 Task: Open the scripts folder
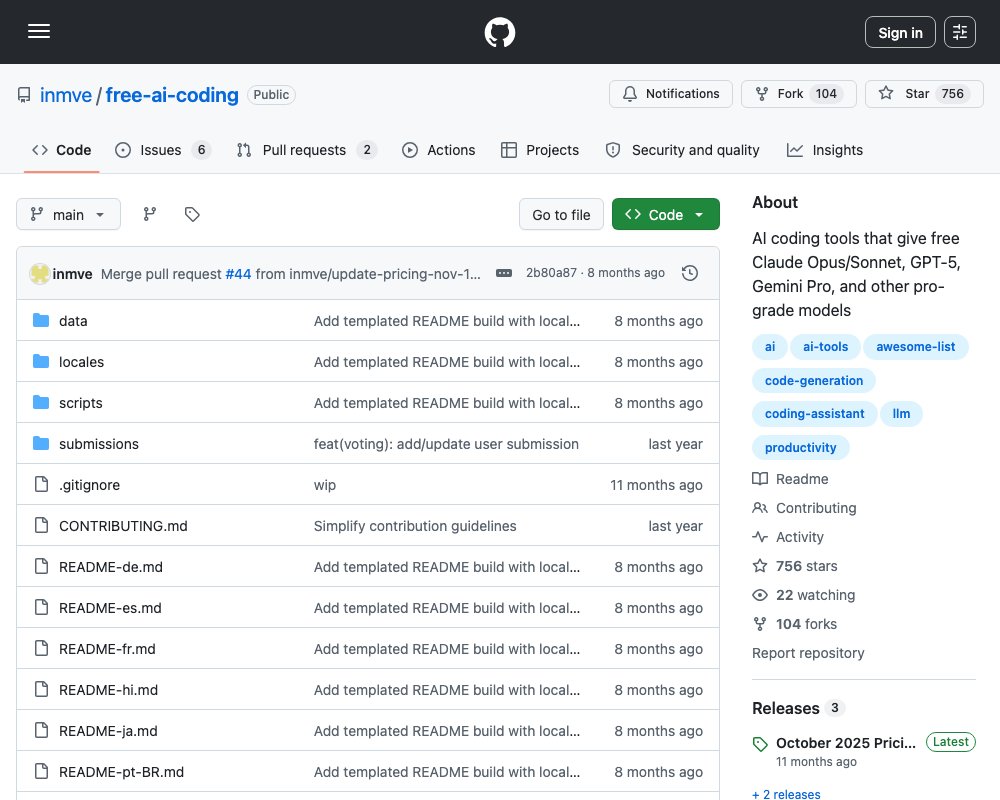click(x=80, y=403)
